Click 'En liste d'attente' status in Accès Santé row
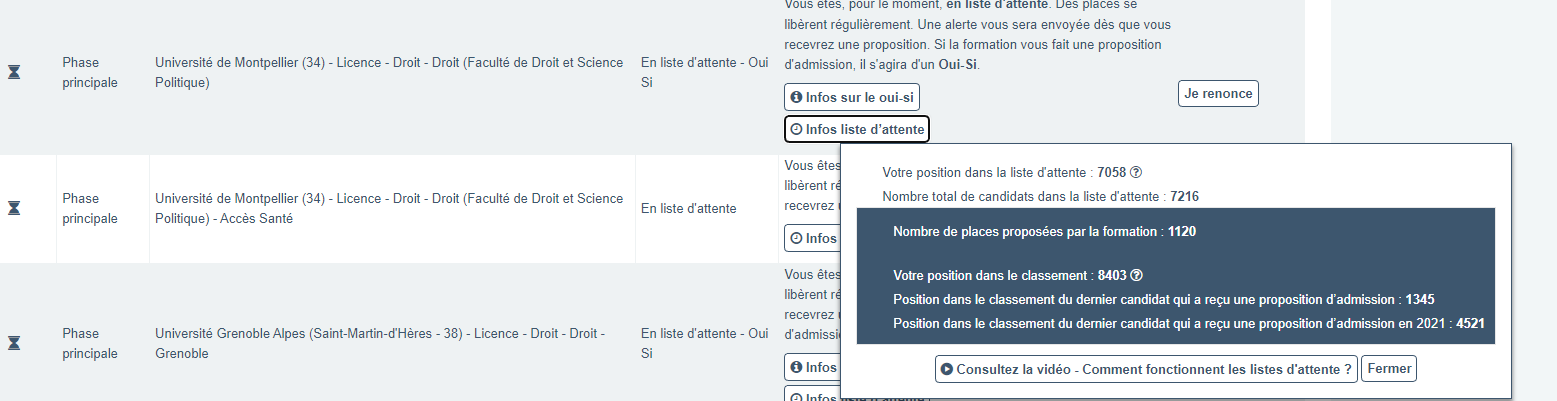This screenshot has width=1557, height=401. click(x=688, y=209)
